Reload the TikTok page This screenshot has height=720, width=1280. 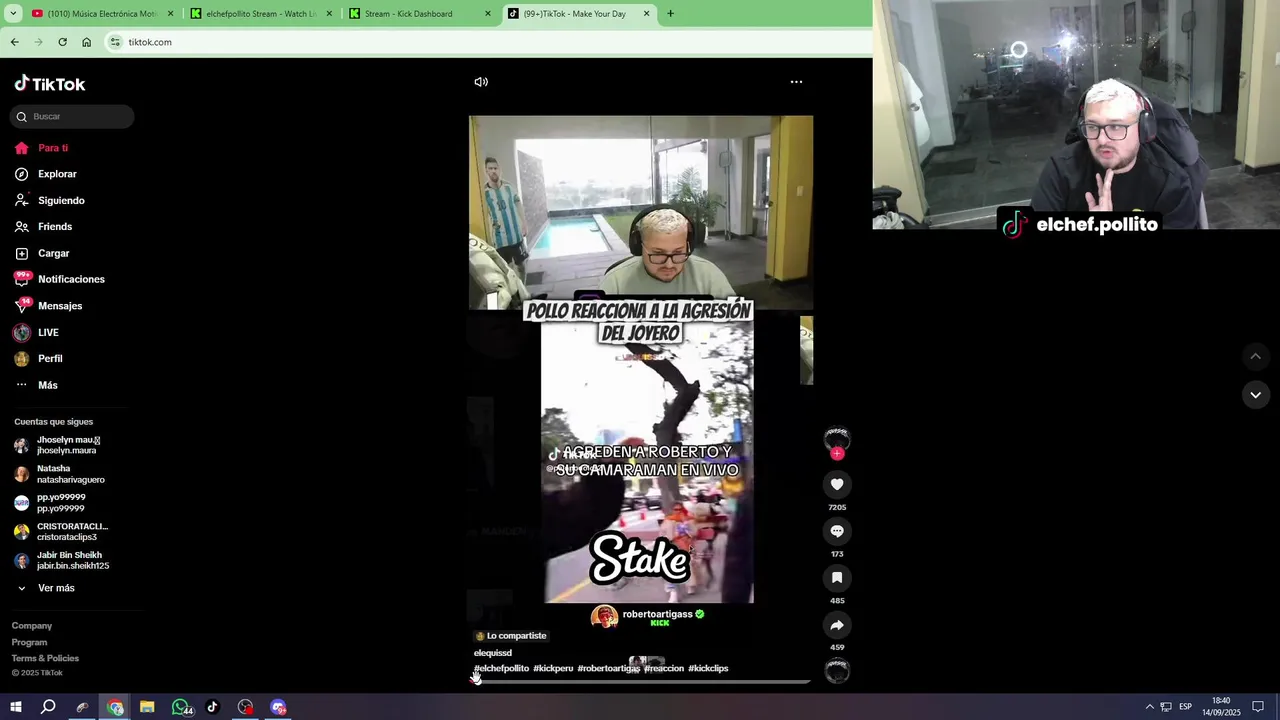(62, 42)
